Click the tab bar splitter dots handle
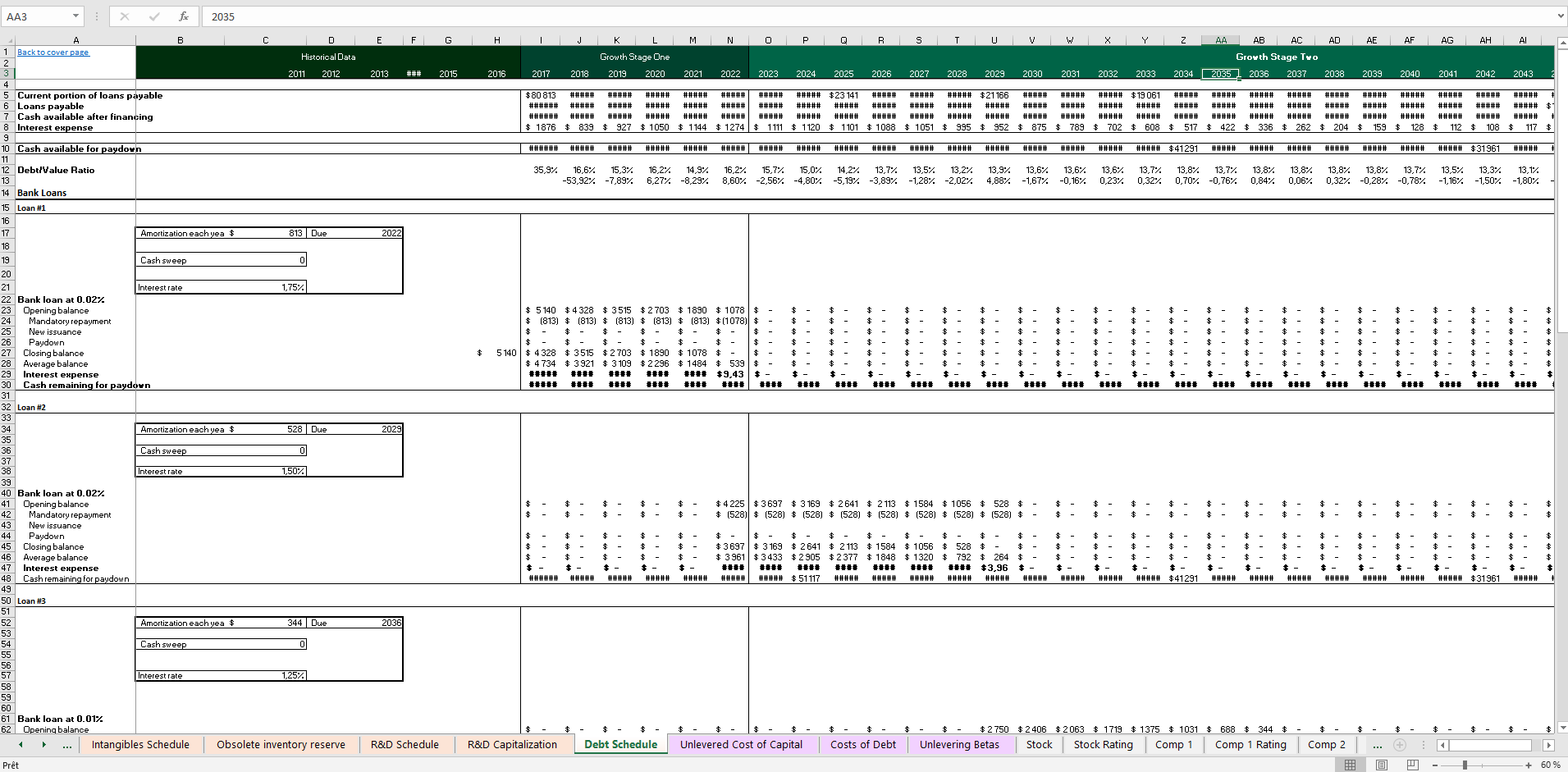 (x=1424, y=745)
